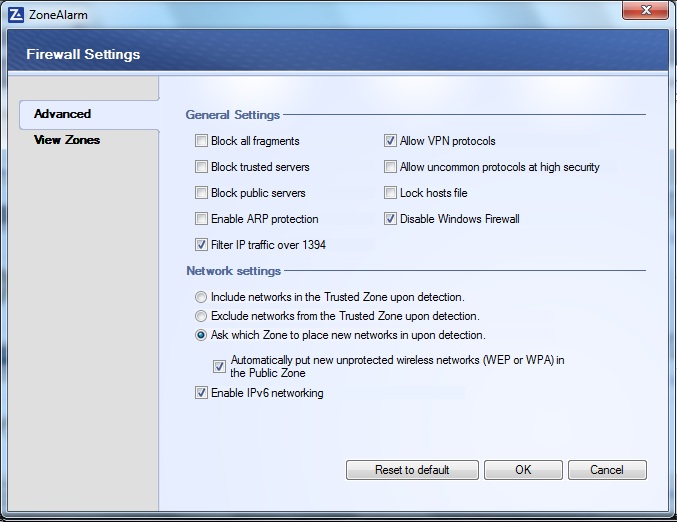The height and width of the screenshot is (522, 677).
Task: Tick the Block trusted servers option
Action: coord(201,167)
